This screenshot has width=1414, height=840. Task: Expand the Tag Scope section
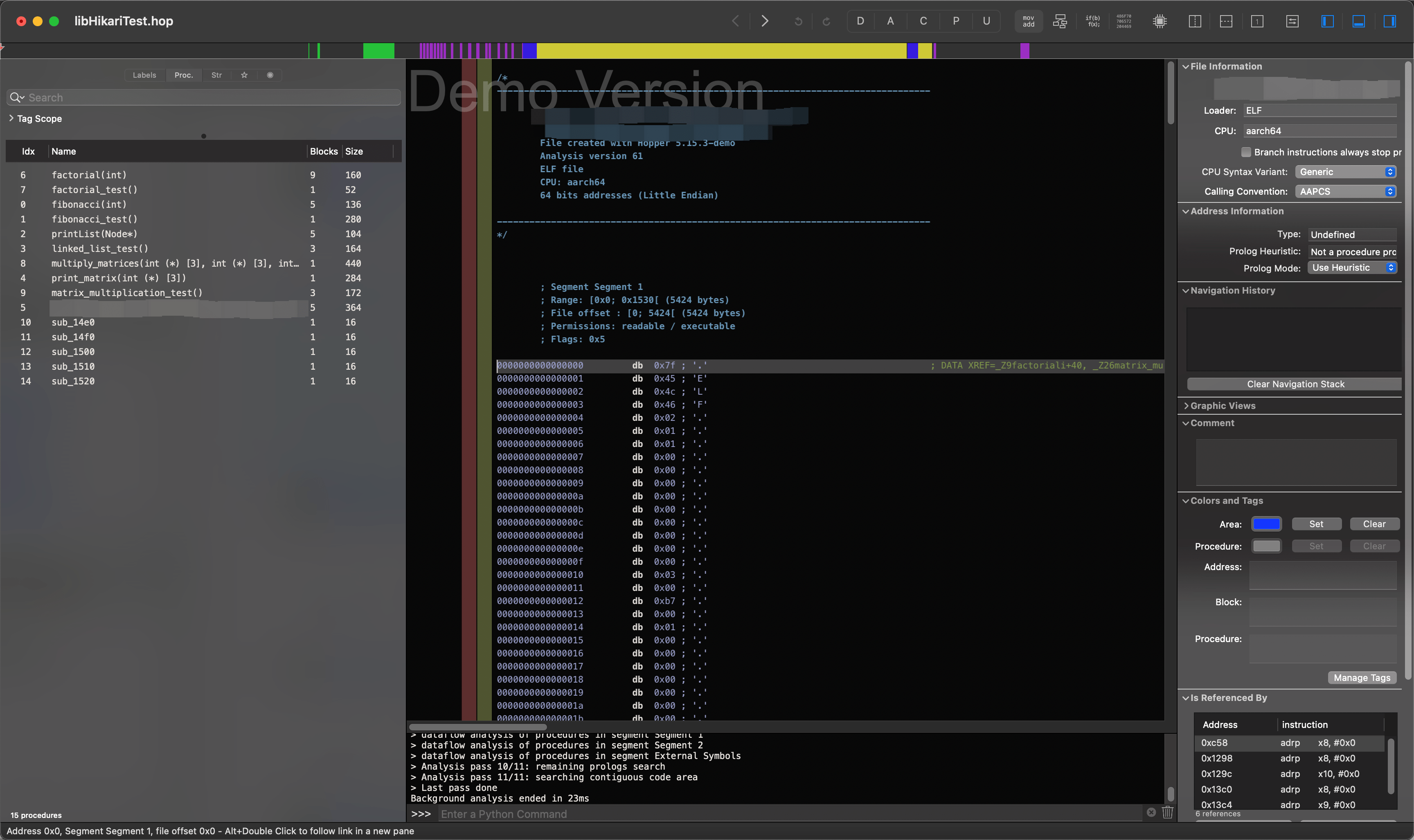pos(11,118)
